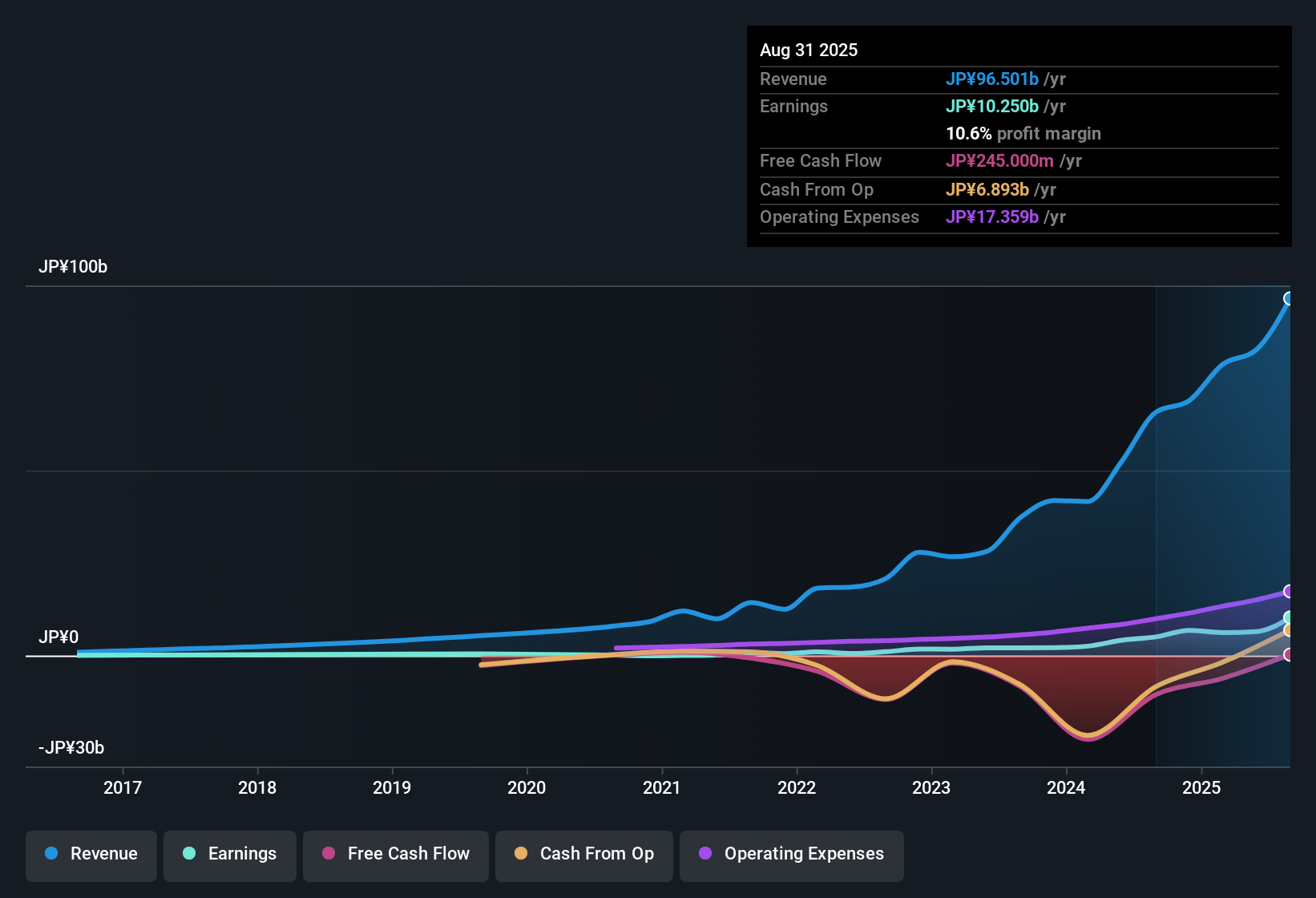Screen dimensions: 1316x898
Task: Toggle the Revenue series via its legend pill
Action: [x=91, y=856]
